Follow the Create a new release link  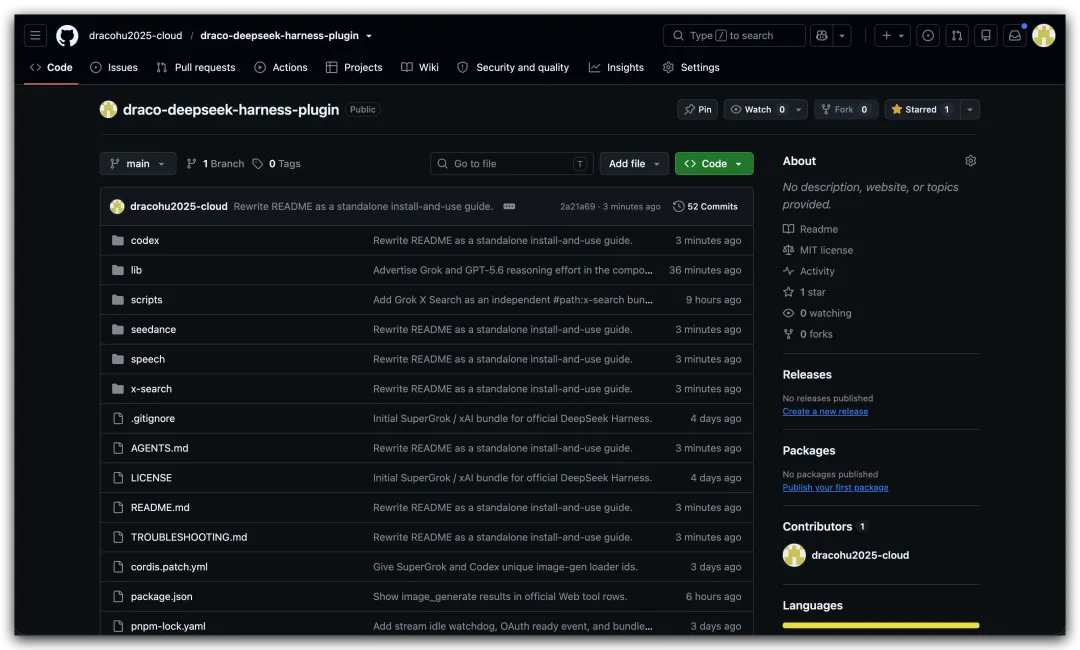825,411
